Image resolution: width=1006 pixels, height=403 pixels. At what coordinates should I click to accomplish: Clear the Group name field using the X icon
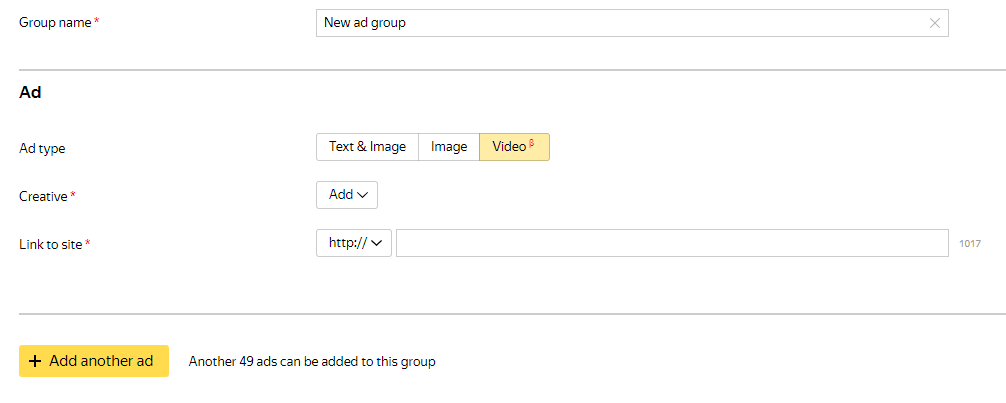tap(935, 23)
